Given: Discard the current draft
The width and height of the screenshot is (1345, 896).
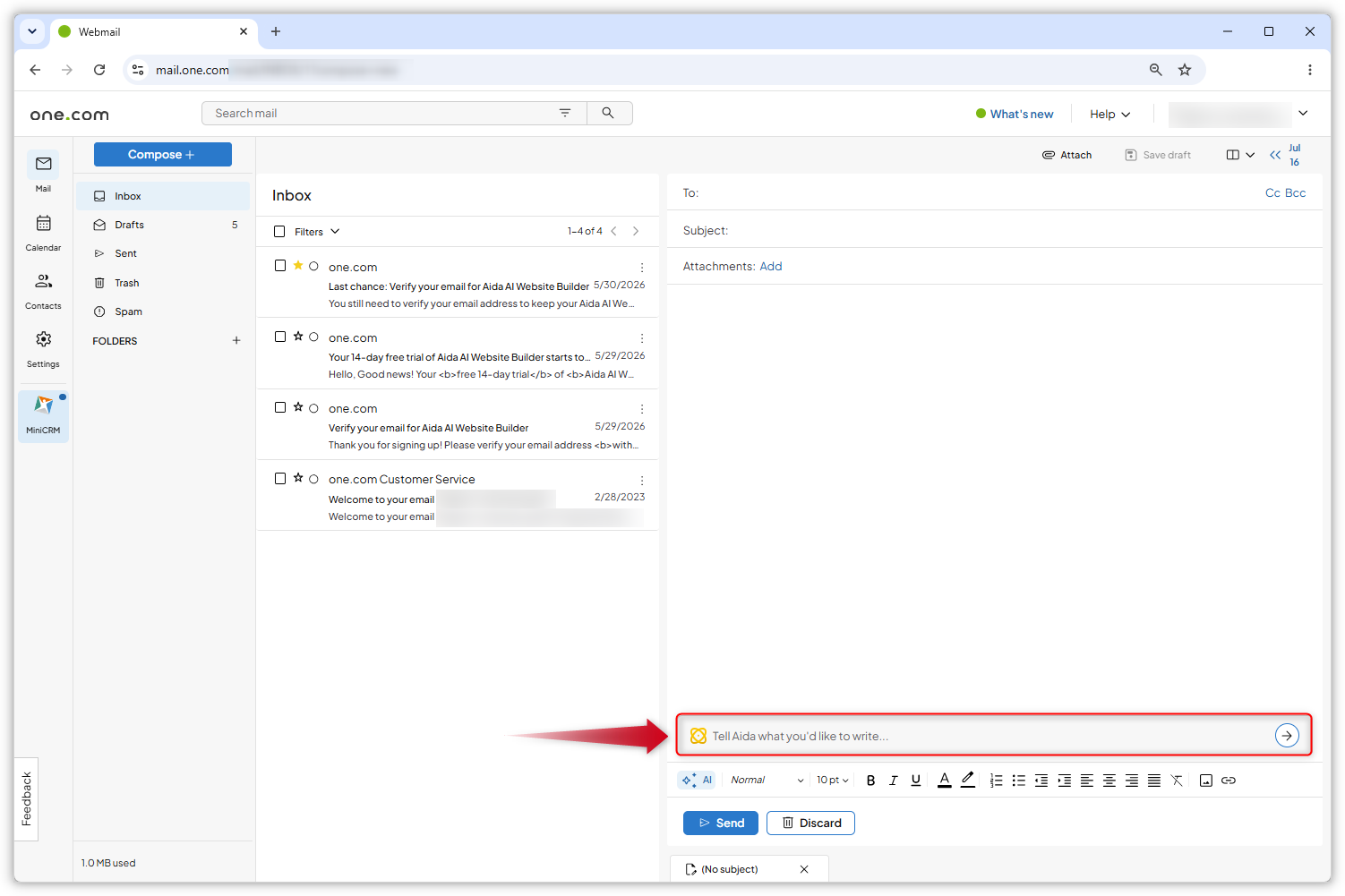Looking at the screenshot, I should [x=810, y=823].
